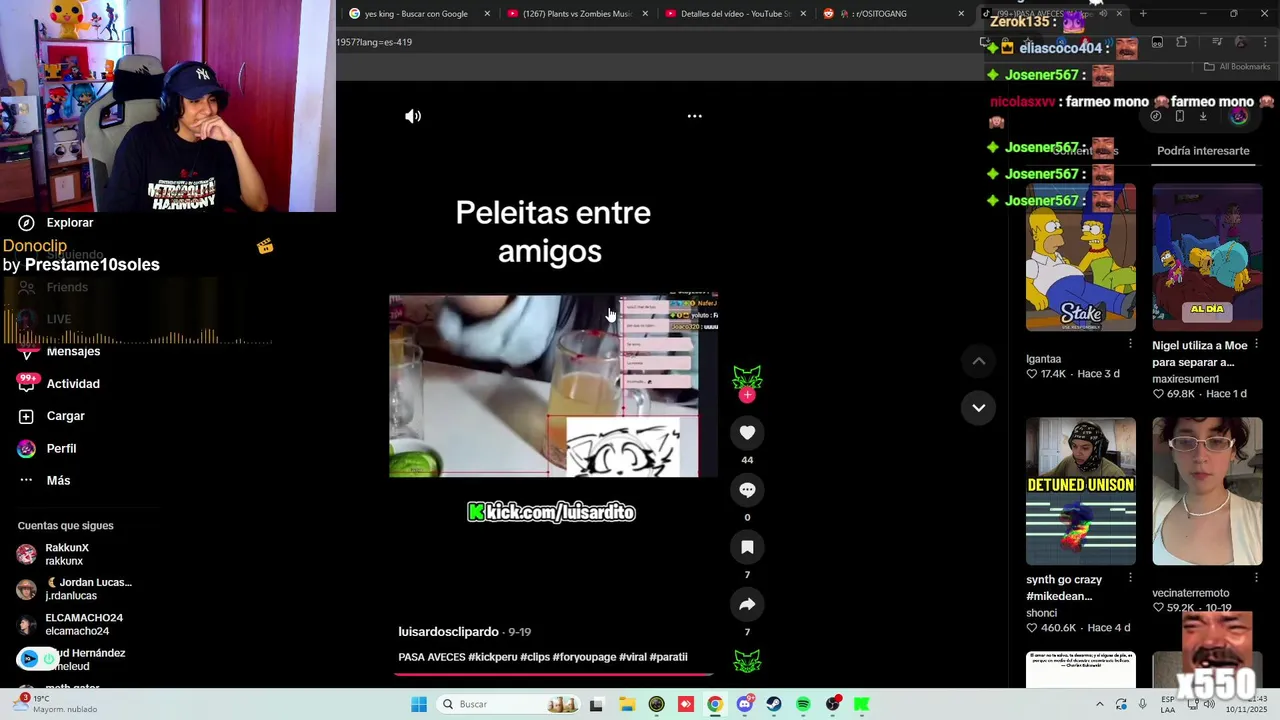The height and width of the screenshot is (720, 1280).
Task: Open a new browser tab
Action: 1143,14
